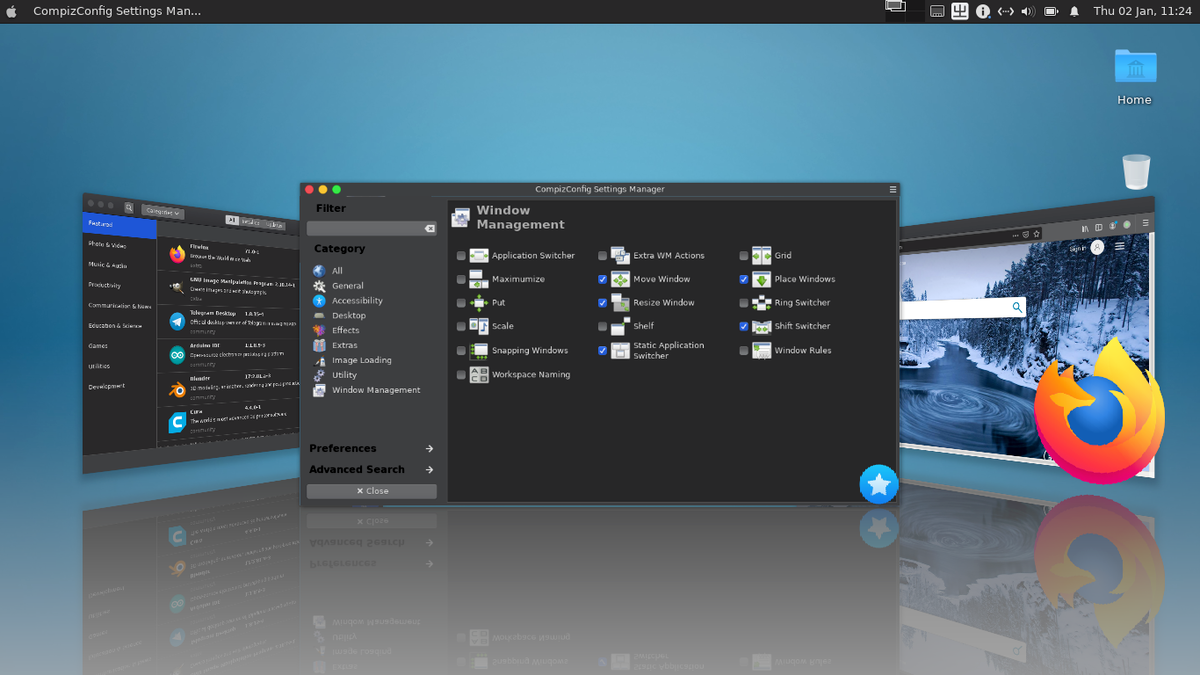Open the notification bell in top panel
The width and height of the screenshot is (1200, 675).
point(1074,11)
